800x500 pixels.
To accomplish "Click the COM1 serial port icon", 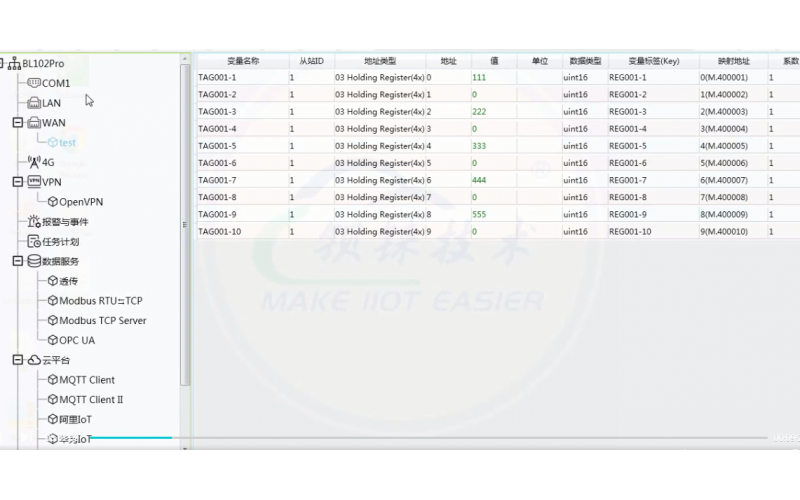I will (33, 83).
